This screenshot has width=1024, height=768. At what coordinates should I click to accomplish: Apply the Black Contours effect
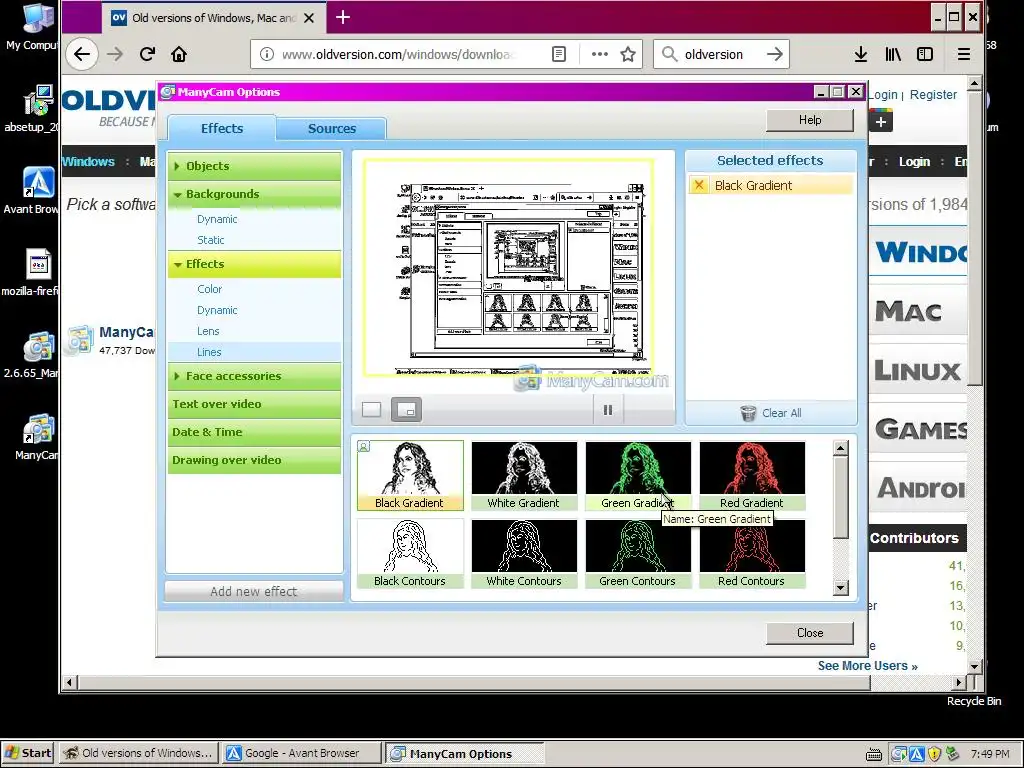click(410, 553)
